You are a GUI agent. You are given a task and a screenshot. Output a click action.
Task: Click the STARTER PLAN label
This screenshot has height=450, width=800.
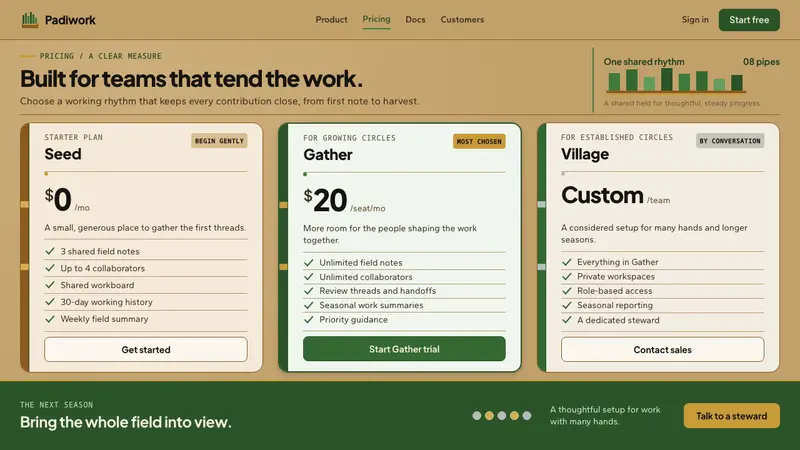(x=73, y=137)
